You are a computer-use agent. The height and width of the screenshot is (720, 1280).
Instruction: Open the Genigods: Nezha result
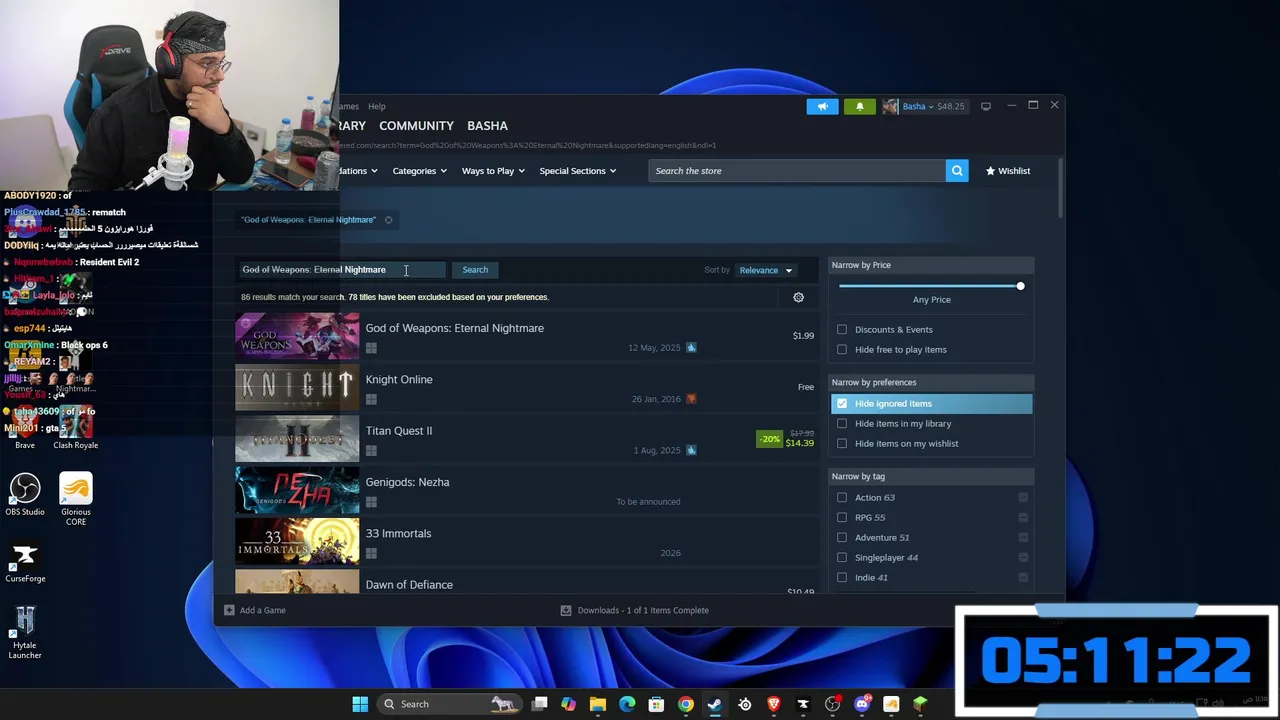coord(526,491)
